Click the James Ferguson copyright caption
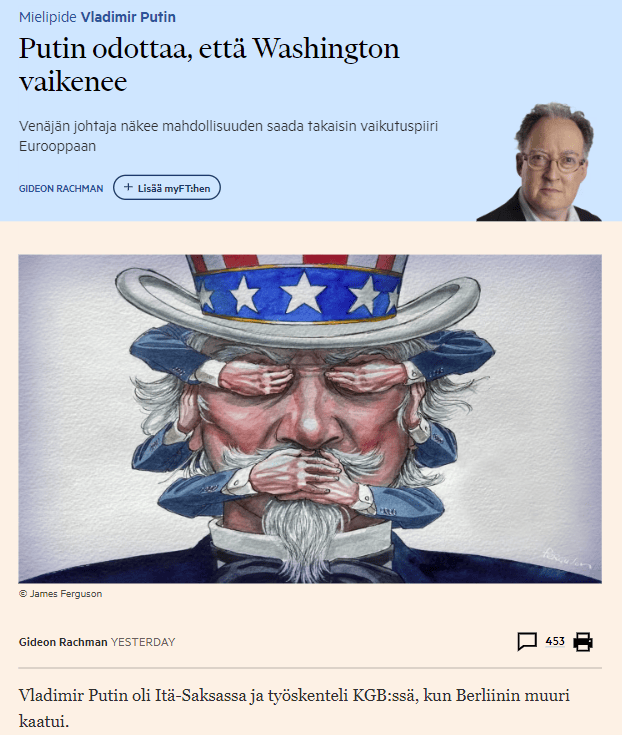The image size is (622, 735). 60,594
